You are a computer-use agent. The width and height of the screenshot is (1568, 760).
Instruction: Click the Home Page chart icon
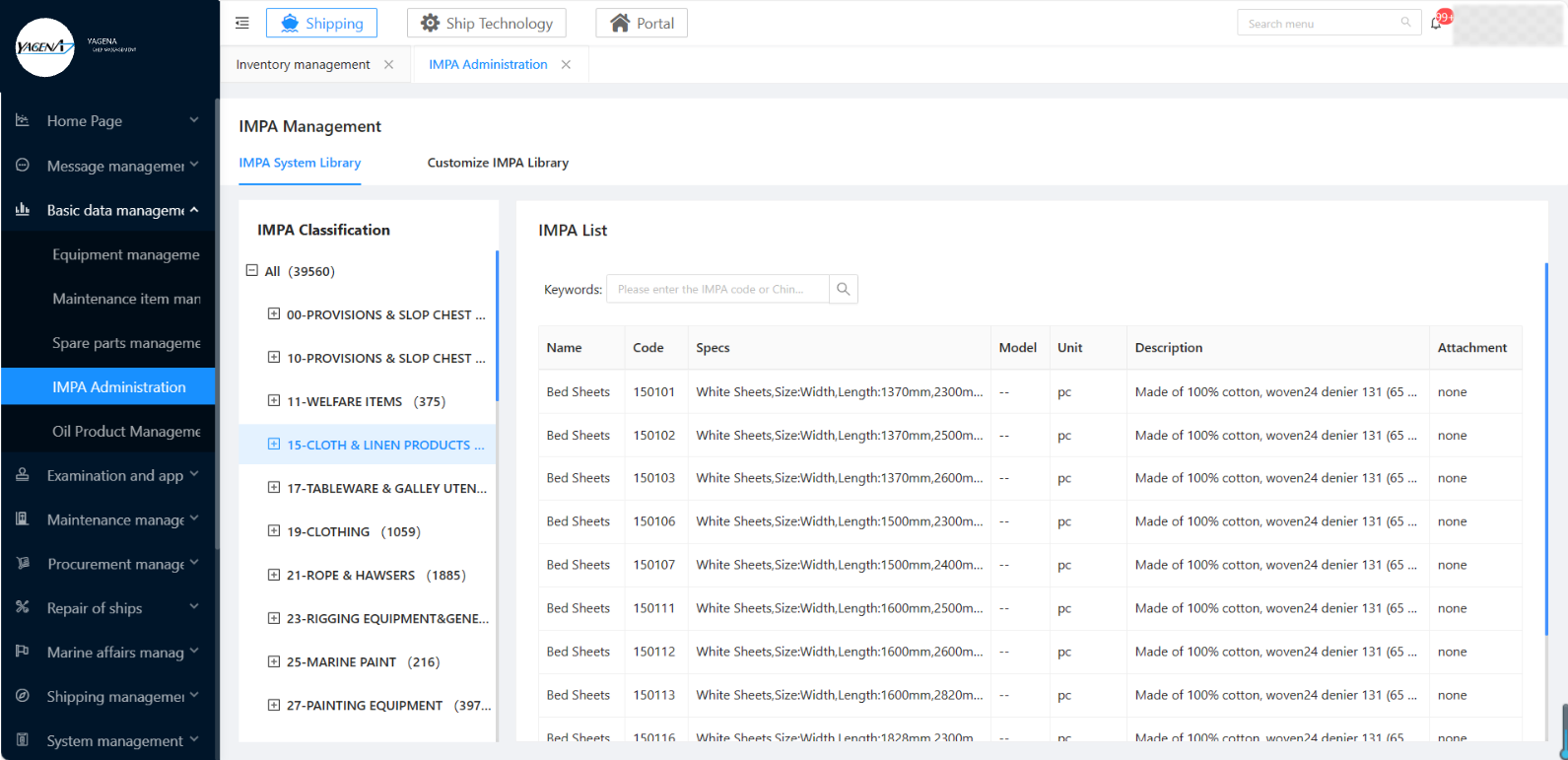23,120
